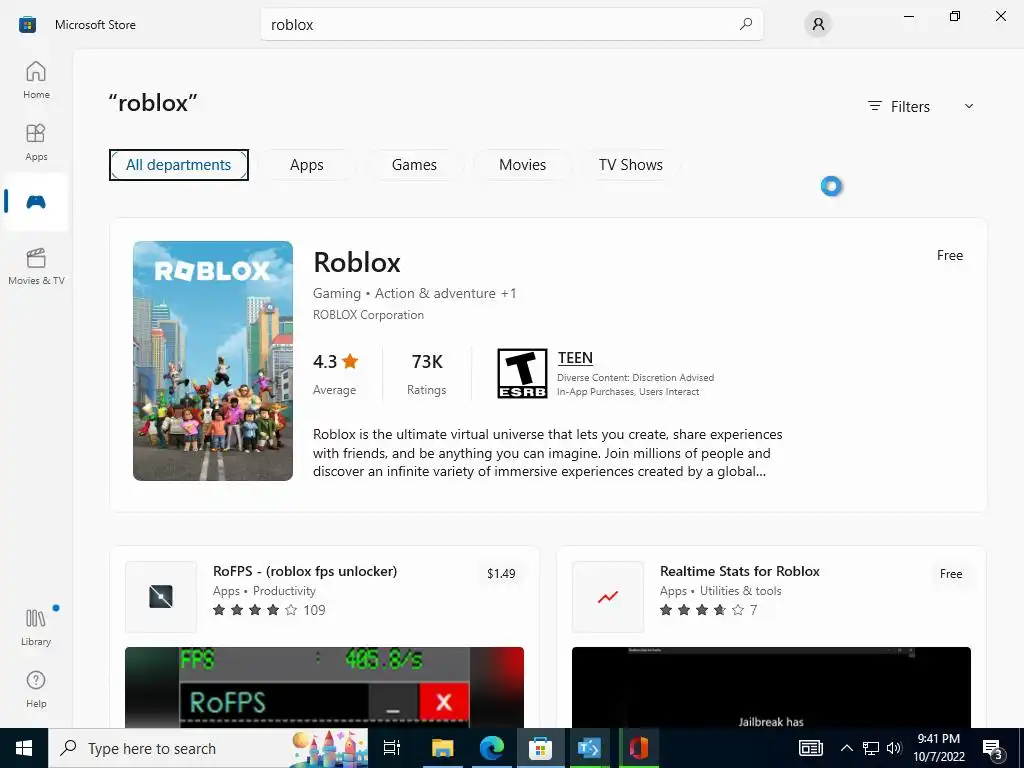Click the Microsoft Store logo icon
Image resolution: width=1024 pixels, height=768 pixels.
click(x=27, y=25)
